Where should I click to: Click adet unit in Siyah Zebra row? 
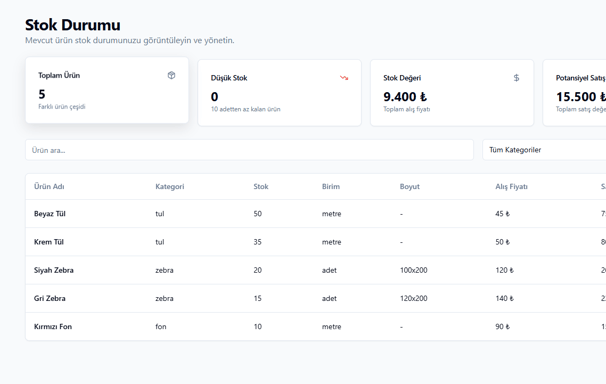point(329,270)
